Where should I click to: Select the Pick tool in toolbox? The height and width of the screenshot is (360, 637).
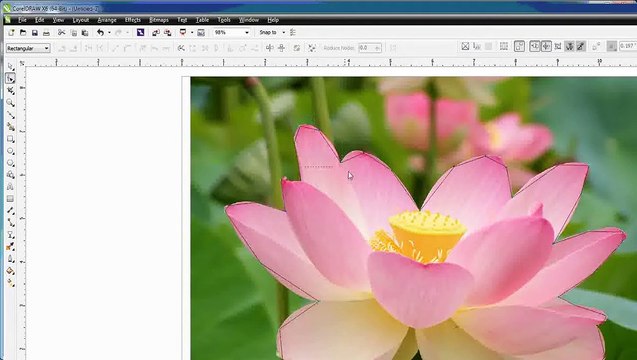(11, 66)
